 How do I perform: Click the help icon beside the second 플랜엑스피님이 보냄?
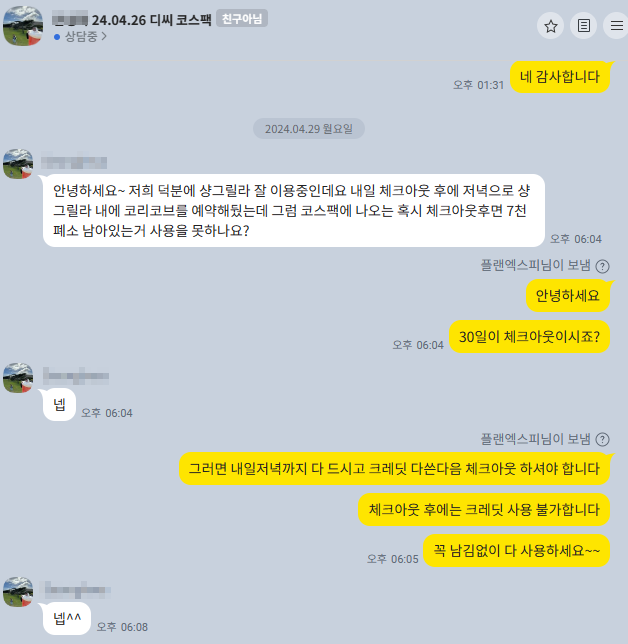click(x=603, y=439)
